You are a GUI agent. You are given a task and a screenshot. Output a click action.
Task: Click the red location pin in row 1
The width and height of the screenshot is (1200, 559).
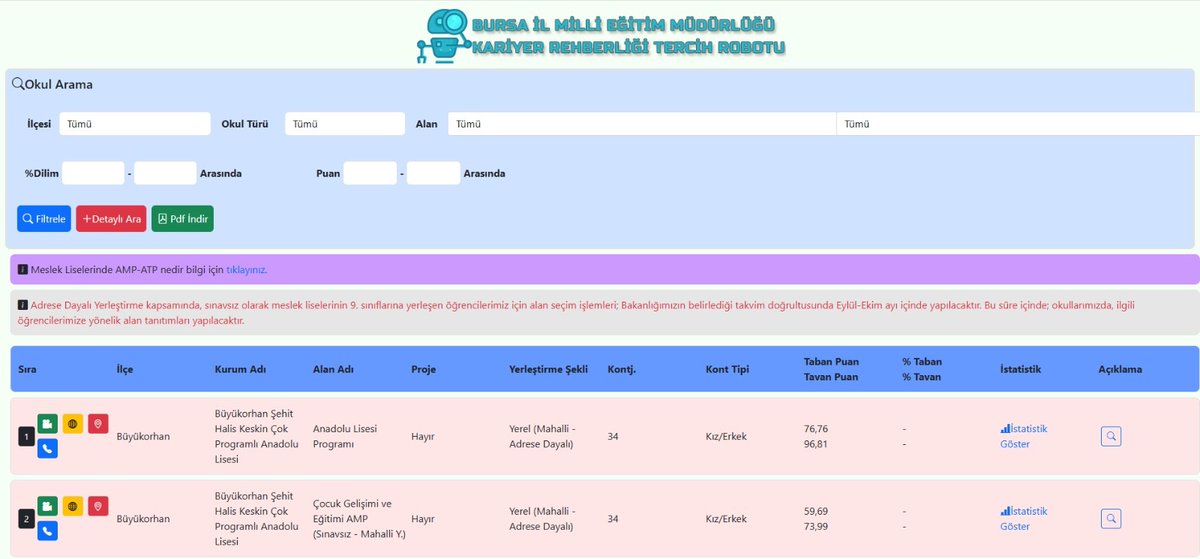[98, 423]
